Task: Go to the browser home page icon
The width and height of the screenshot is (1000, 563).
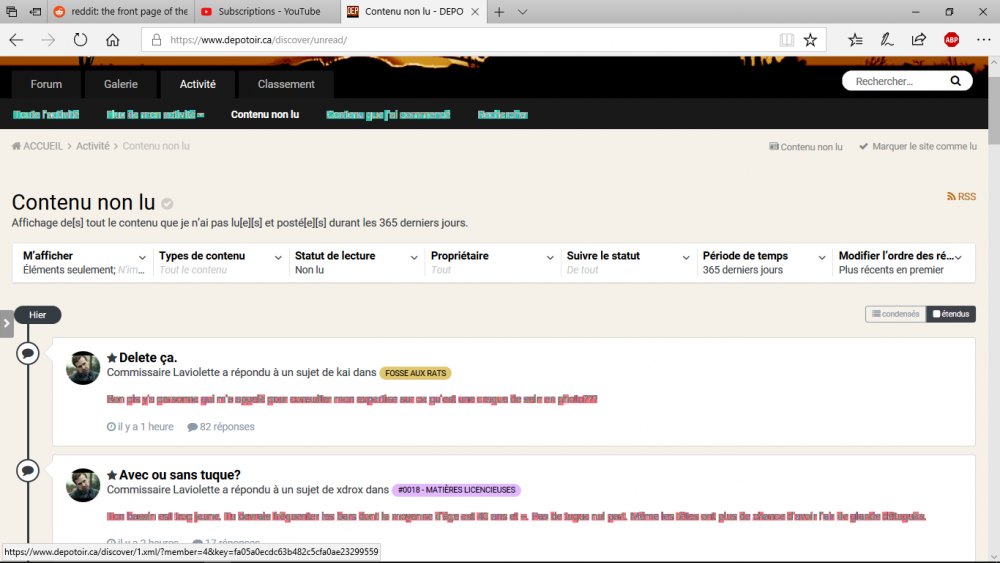Action: point(112,40)
